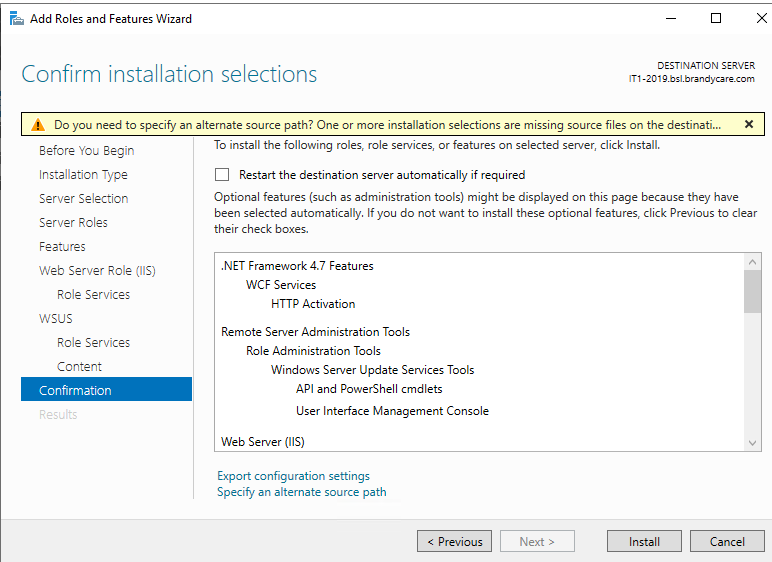Select Web Server Role (IIS) step
772x562 pixels.
[97, 270]
